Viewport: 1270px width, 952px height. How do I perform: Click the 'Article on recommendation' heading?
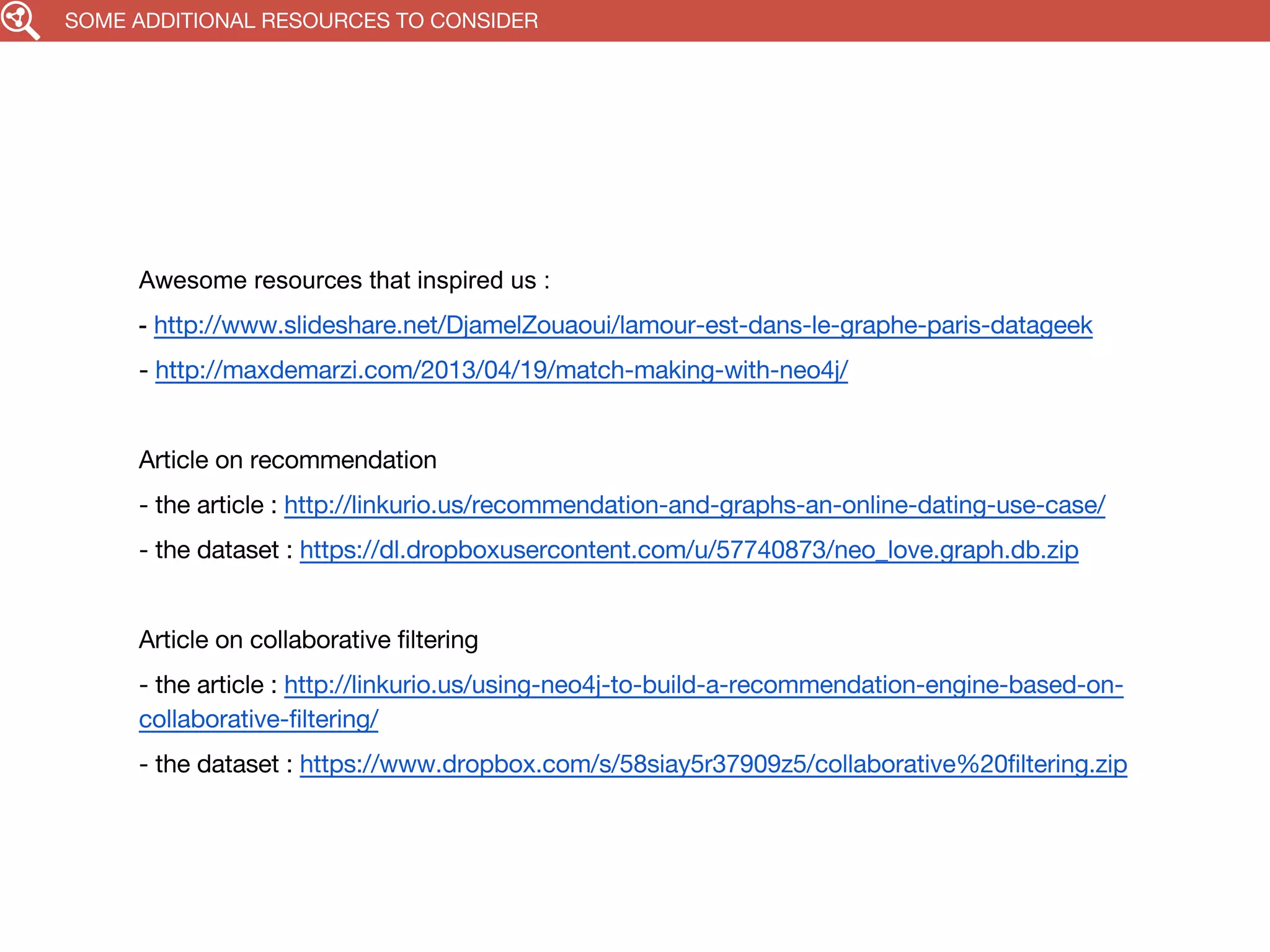[288, 461]
